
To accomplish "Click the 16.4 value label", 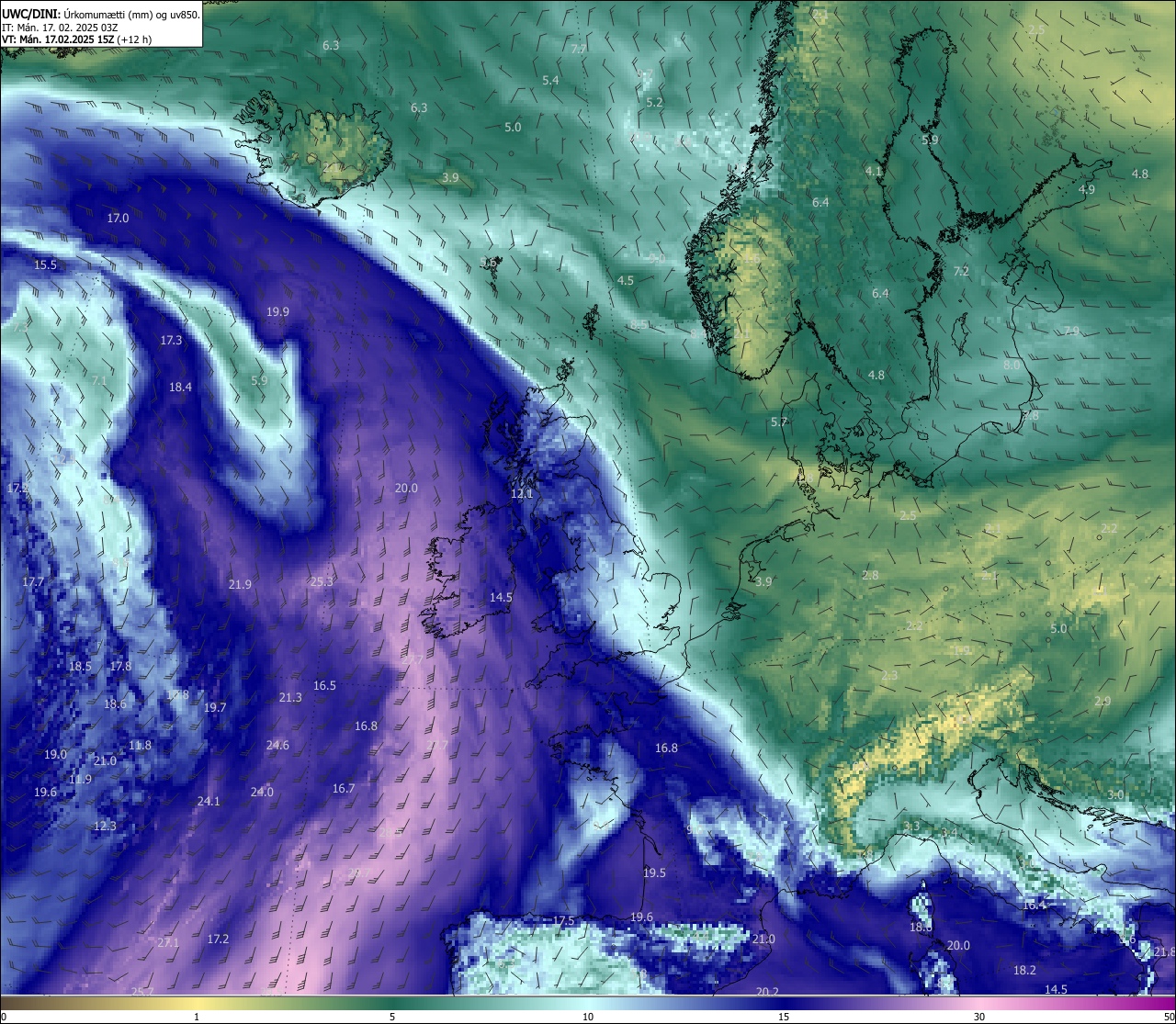I will (x=1034, y=905).
